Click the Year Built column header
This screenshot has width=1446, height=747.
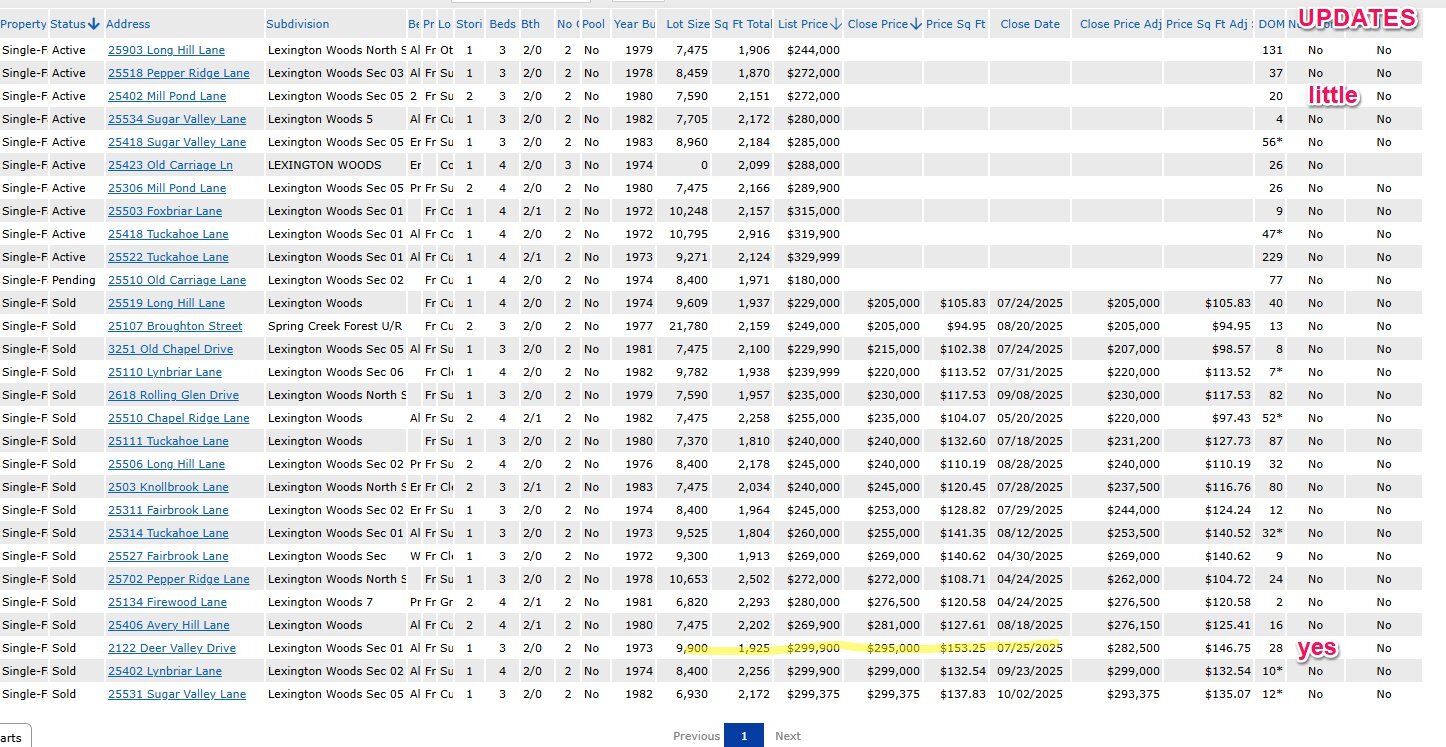pyautogui.click(x=634, y=24)
